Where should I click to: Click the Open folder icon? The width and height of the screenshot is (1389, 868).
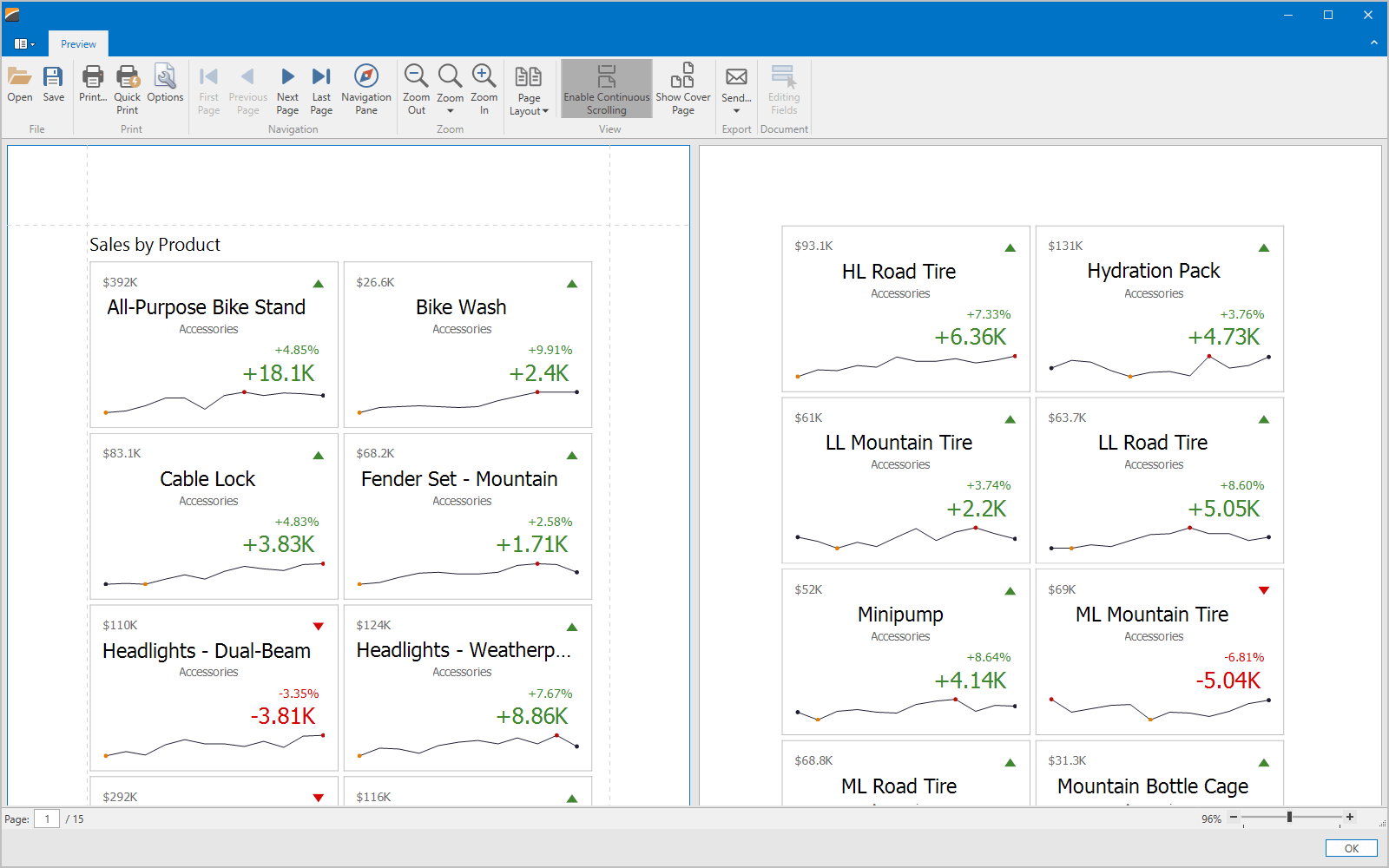tap(19, 84)
